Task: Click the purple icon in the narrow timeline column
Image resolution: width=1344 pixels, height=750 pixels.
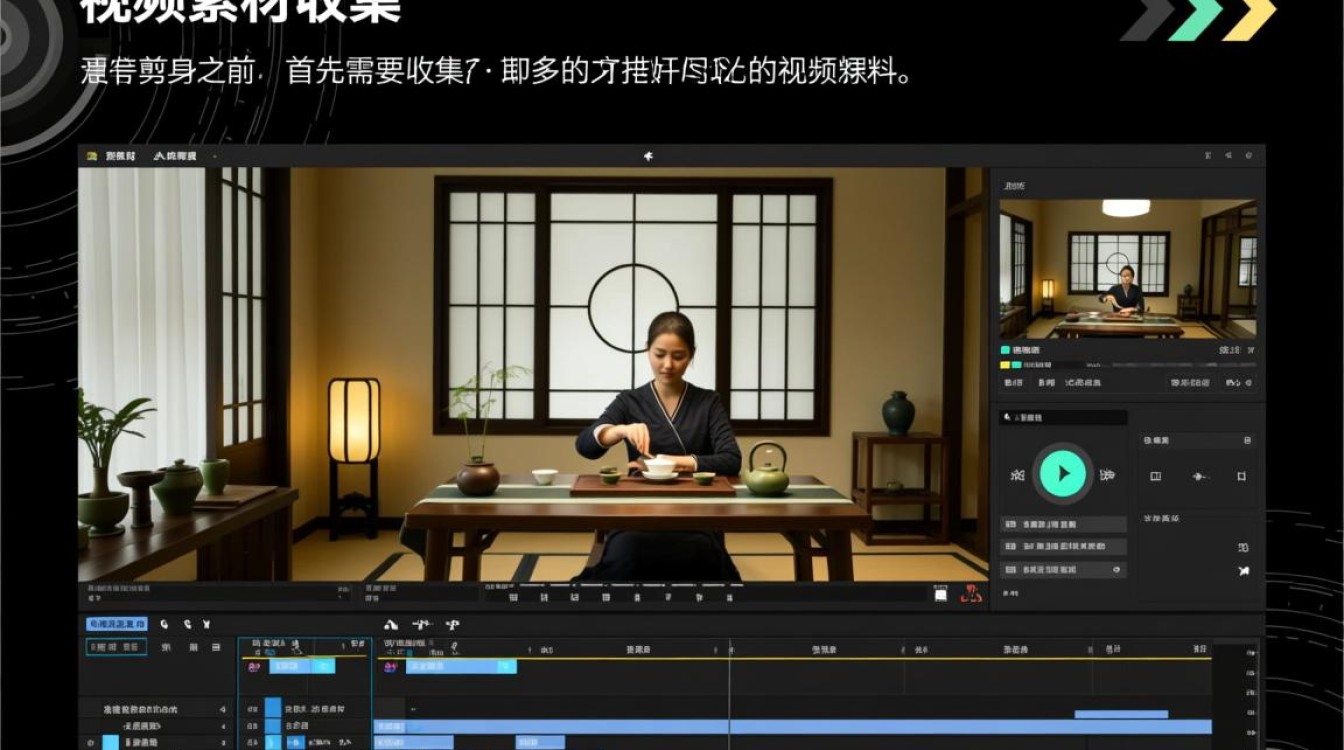Action: tap(253, 667)
